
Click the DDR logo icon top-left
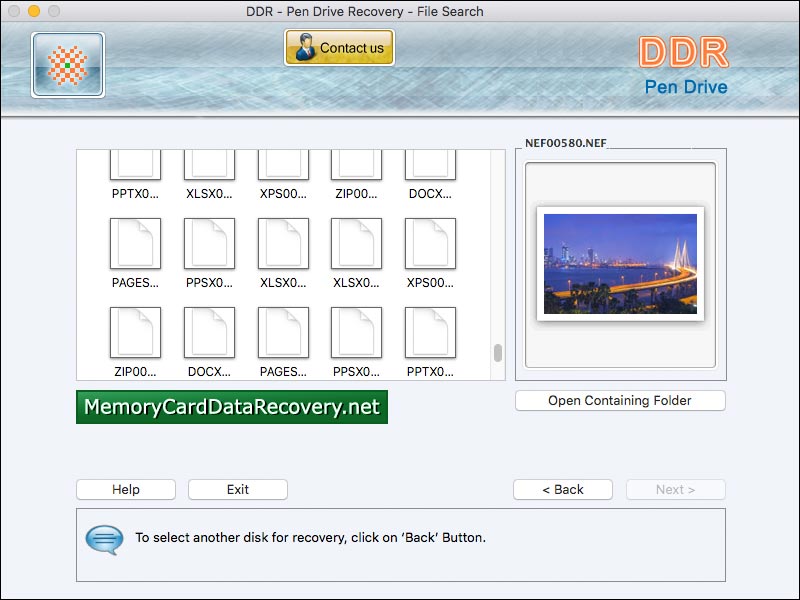pyautogui.click(x=66, y=64)
